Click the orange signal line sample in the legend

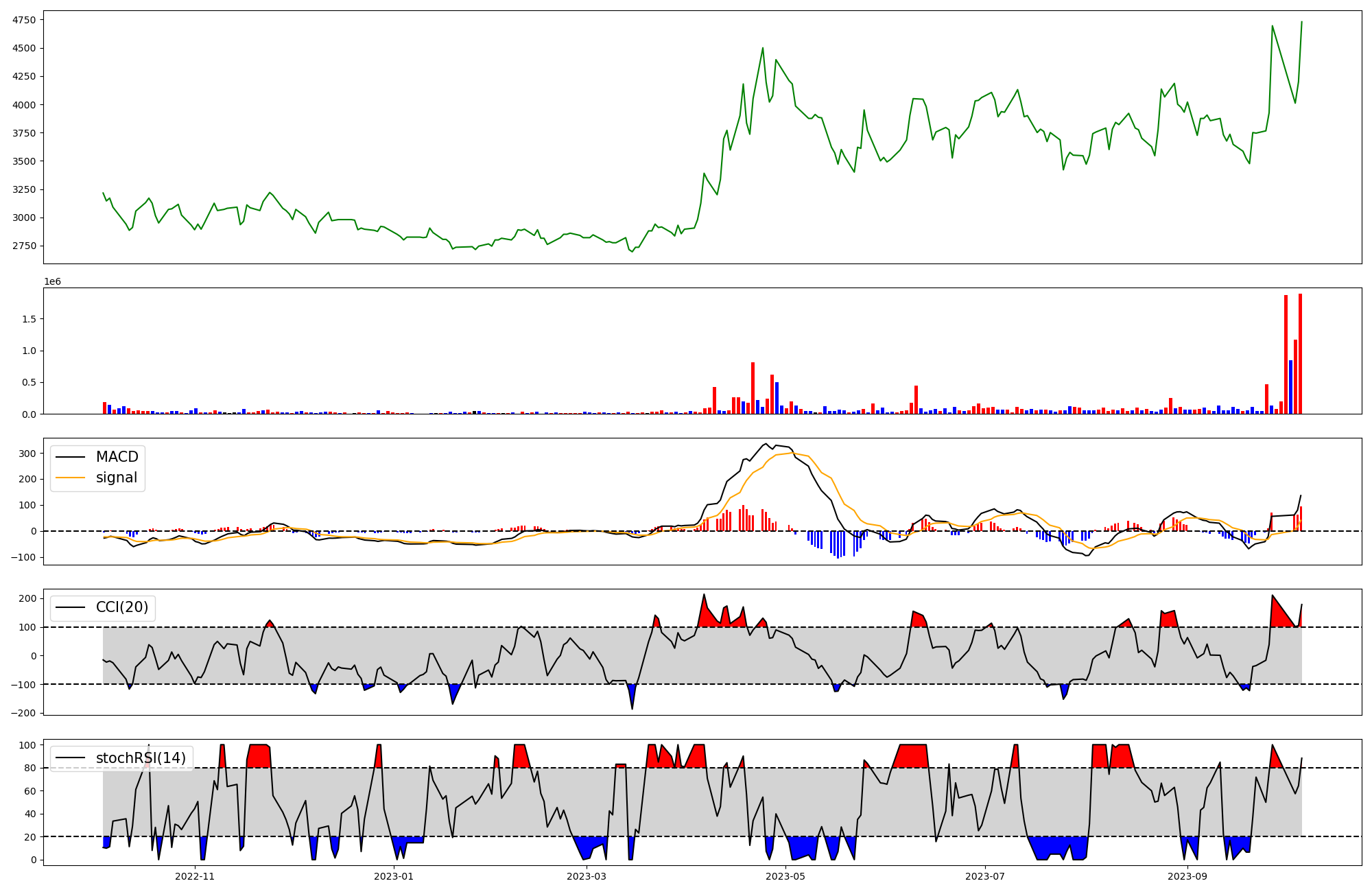(70, 478)
